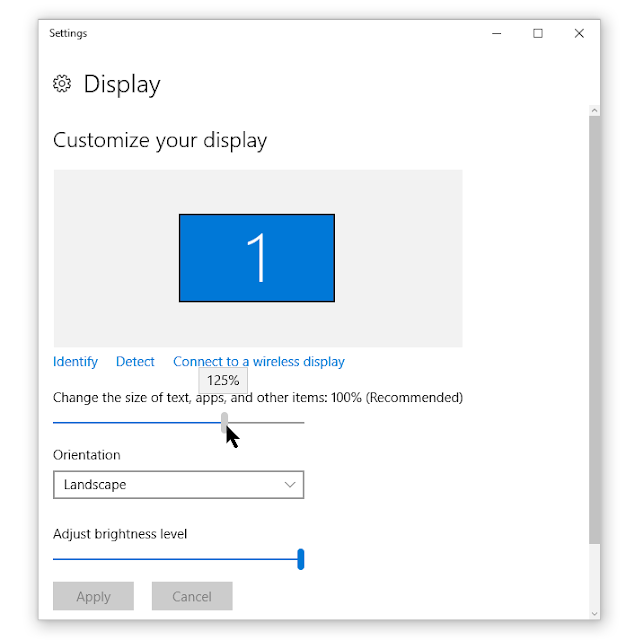Click the scrollbar up arrow

[594, 111]
